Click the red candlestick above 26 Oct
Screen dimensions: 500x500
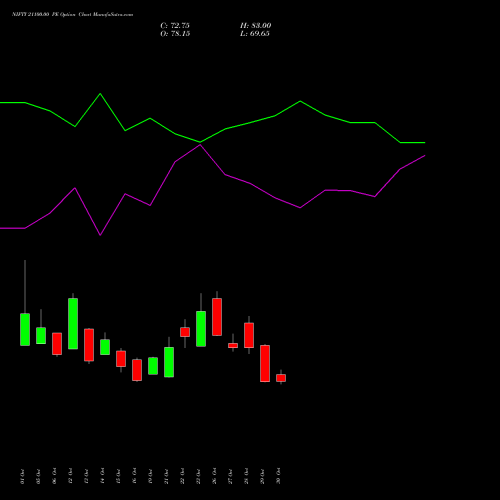click(217, 317)
